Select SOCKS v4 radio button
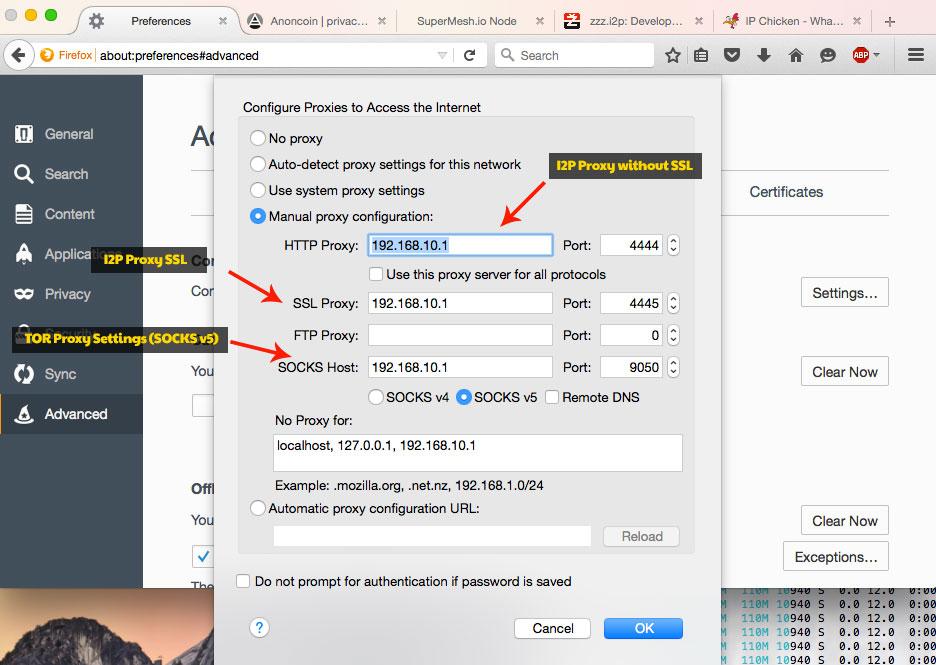 pyautogui.click(x=375, y=397)
